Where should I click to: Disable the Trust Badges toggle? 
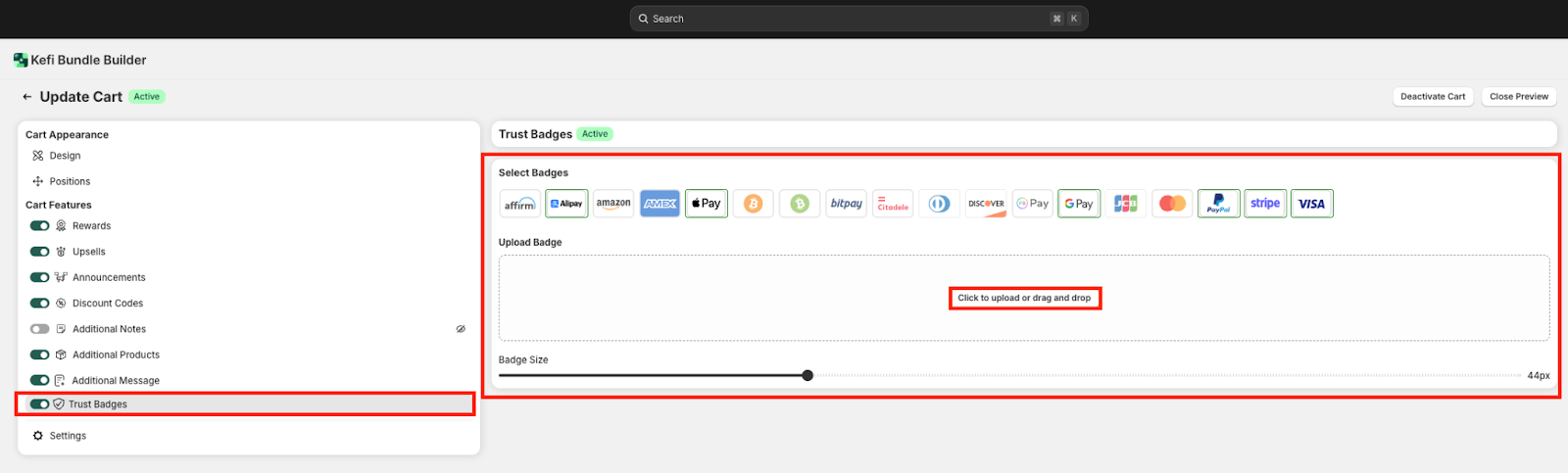(x=40, y=404)
